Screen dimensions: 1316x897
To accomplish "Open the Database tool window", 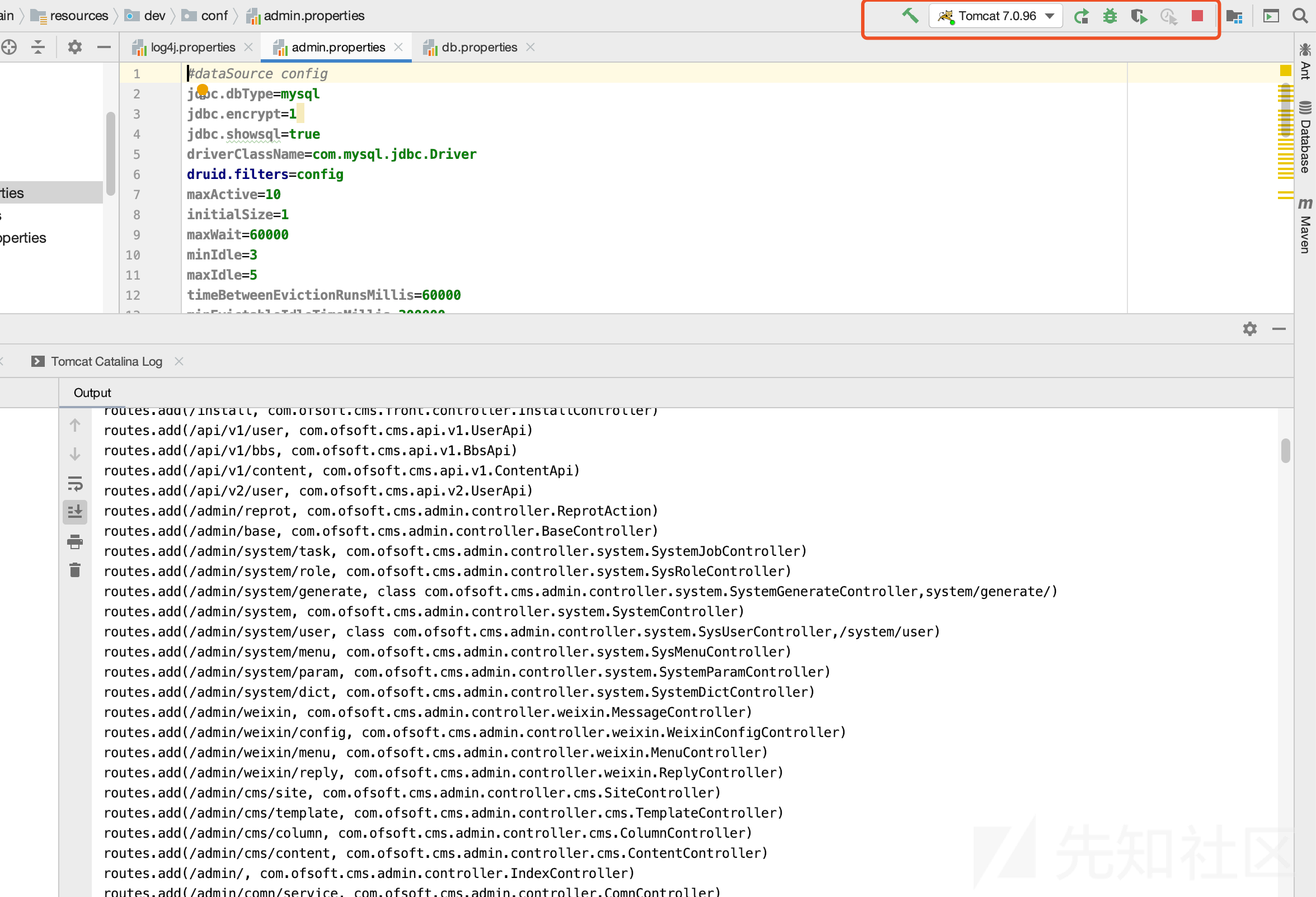I will point(1305,137).
